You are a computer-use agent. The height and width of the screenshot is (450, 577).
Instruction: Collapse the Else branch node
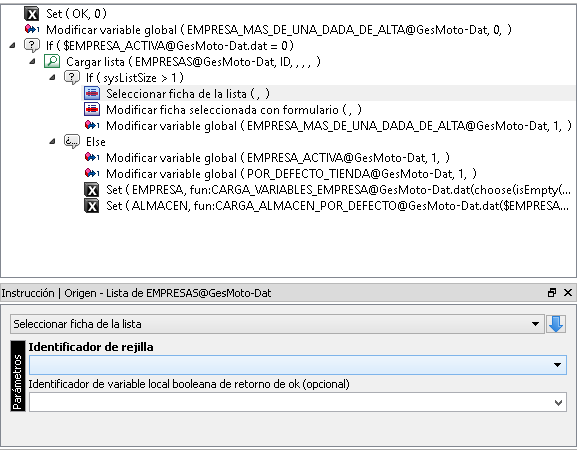pyautogui.click(x=52, y=141)
